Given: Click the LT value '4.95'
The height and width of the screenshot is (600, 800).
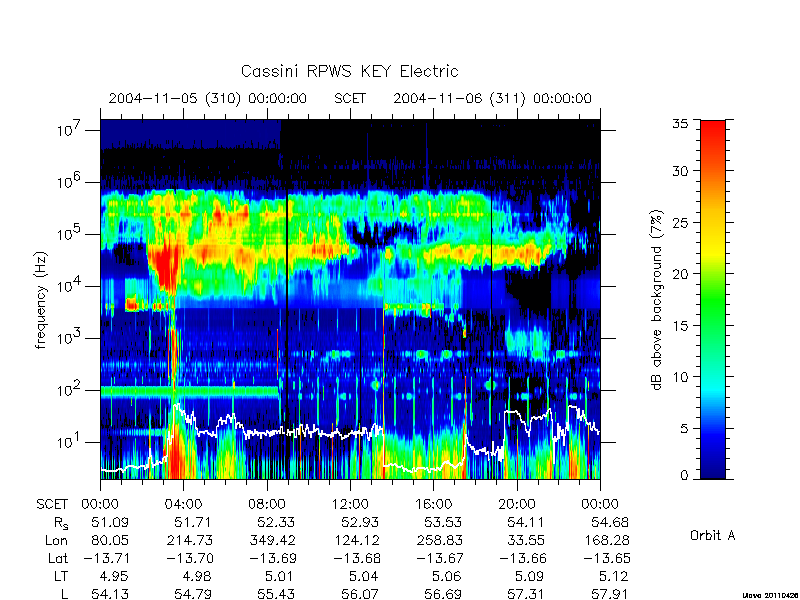Looking at the screenshot, I should [x=114, y=577].
